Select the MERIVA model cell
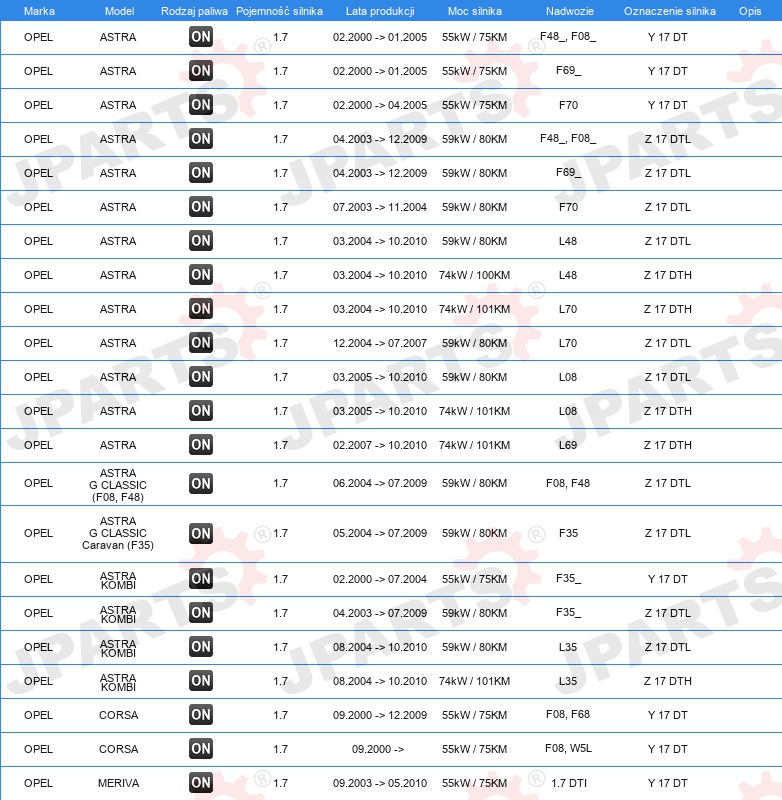The image size is (782, 800). tap(118, 783)
